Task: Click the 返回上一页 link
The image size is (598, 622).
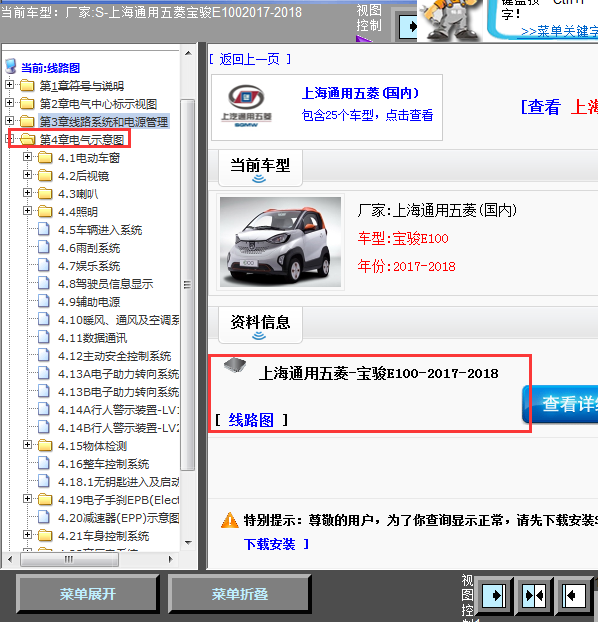Action: tap(250, 59)
